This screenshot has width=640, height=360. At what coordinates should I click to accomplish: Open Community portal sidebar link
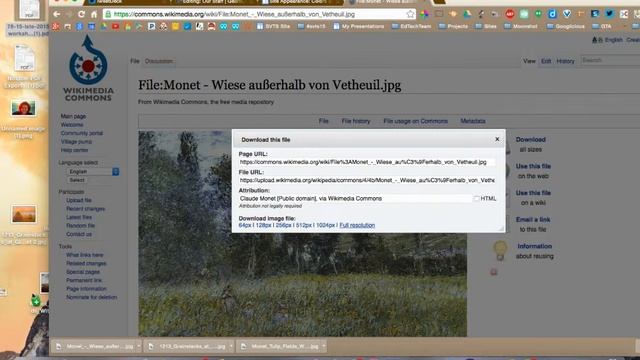point(82,133)
